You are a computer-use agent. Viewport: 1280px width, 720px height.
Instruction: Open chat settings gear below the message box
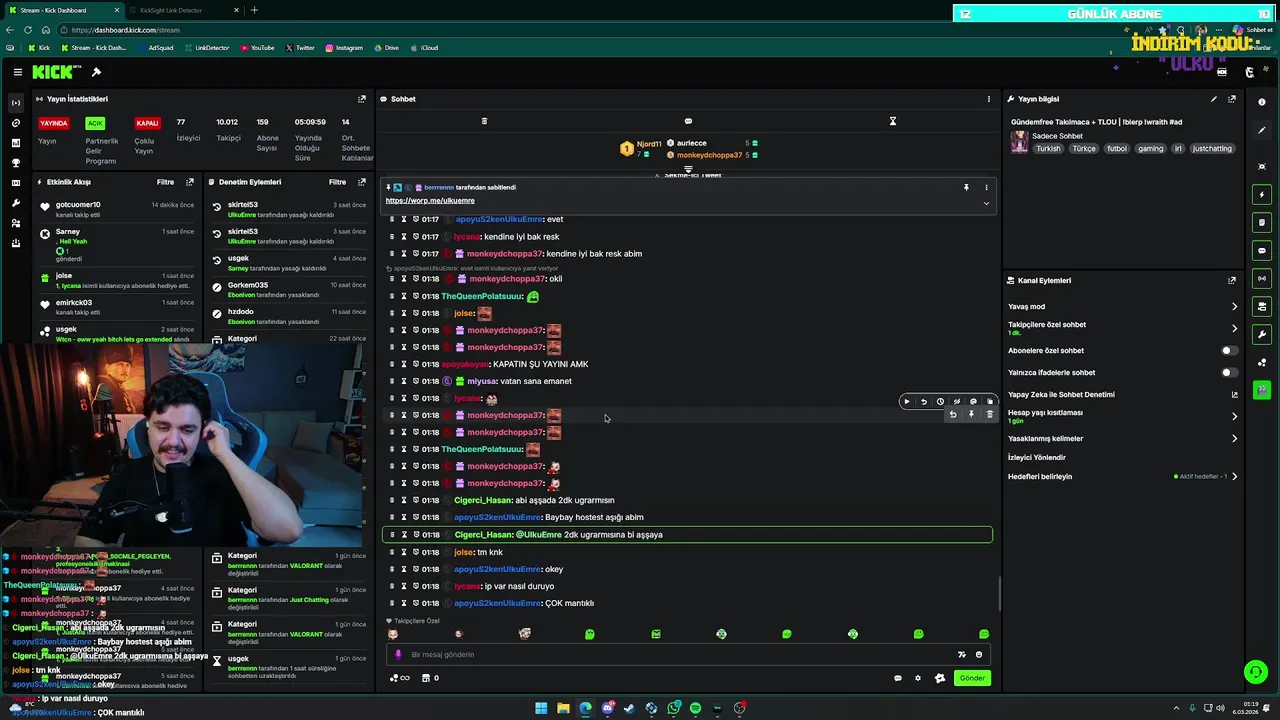pyautogui.click(x=918, y=678)
